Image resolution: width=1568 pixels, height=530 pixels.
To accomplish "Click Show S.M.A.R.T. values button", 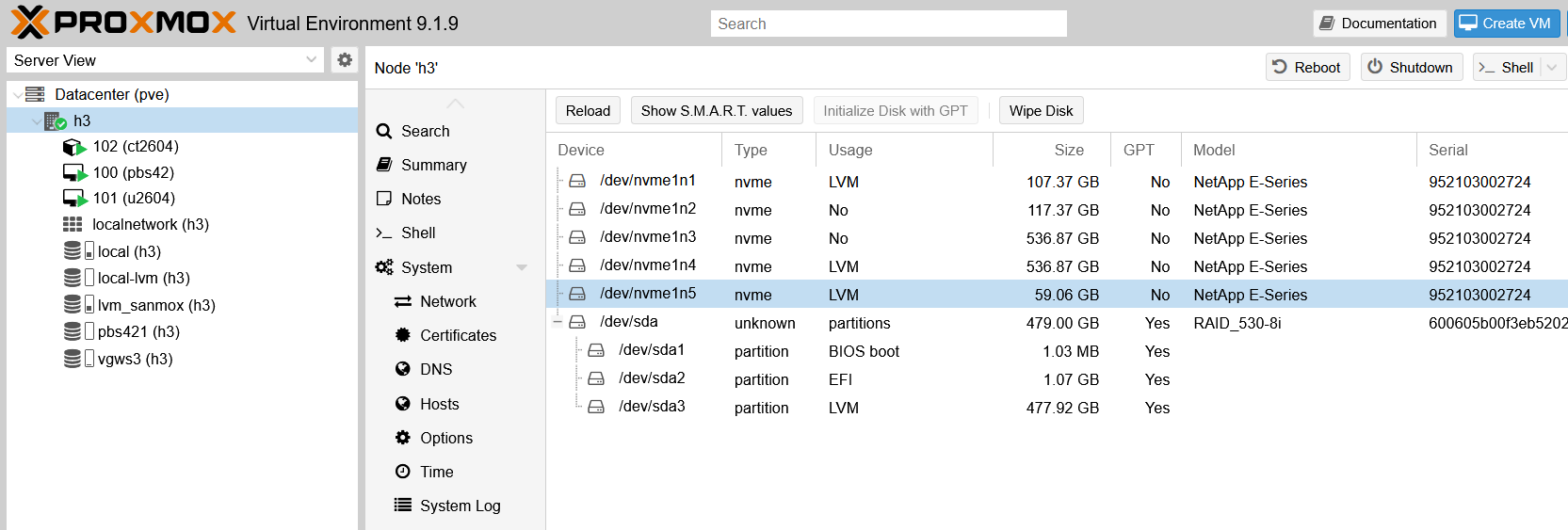I will [x=717, y=110].
